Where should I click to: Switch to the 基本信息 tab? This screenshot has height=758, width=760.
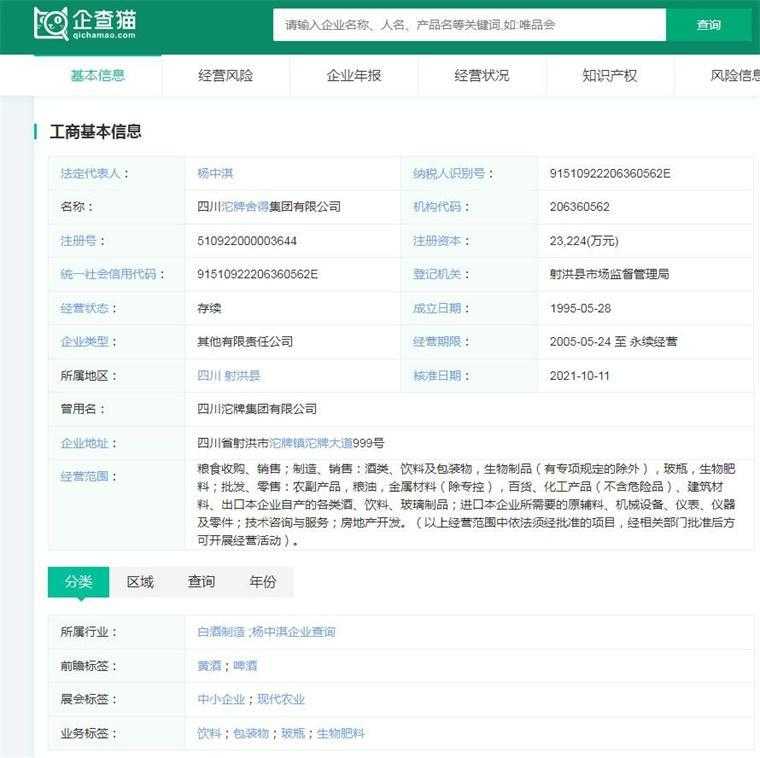(97, 75)
